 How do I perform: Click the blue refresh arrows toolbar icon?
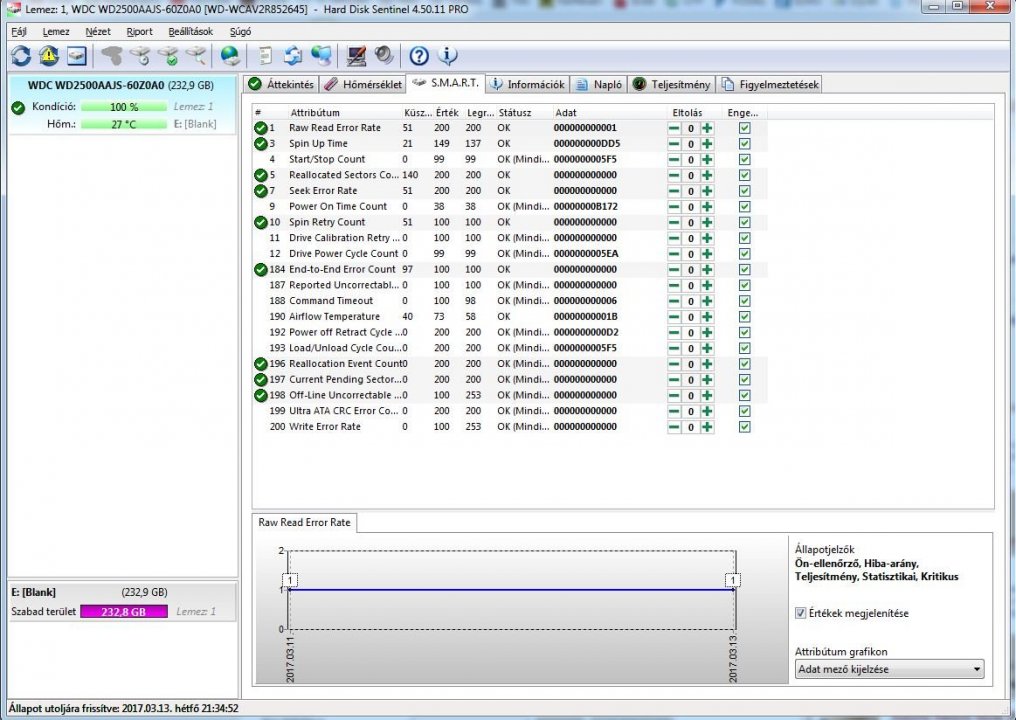tap(21, 56)
